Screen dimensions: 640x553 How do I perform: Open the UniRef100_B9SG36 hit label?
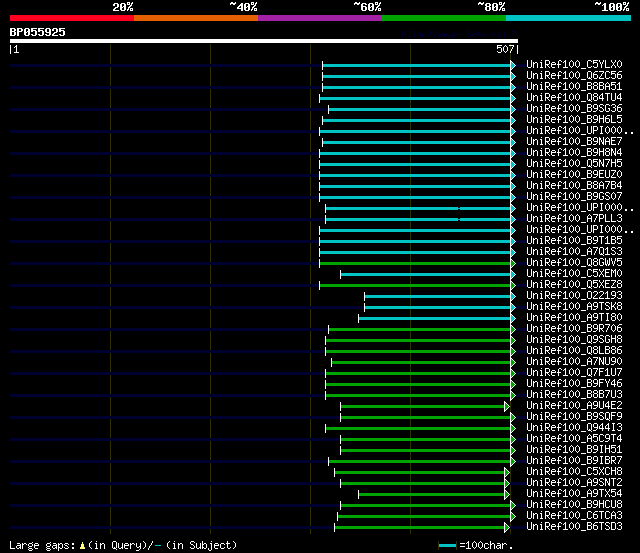pyautogui.click(x=574, y=109)
